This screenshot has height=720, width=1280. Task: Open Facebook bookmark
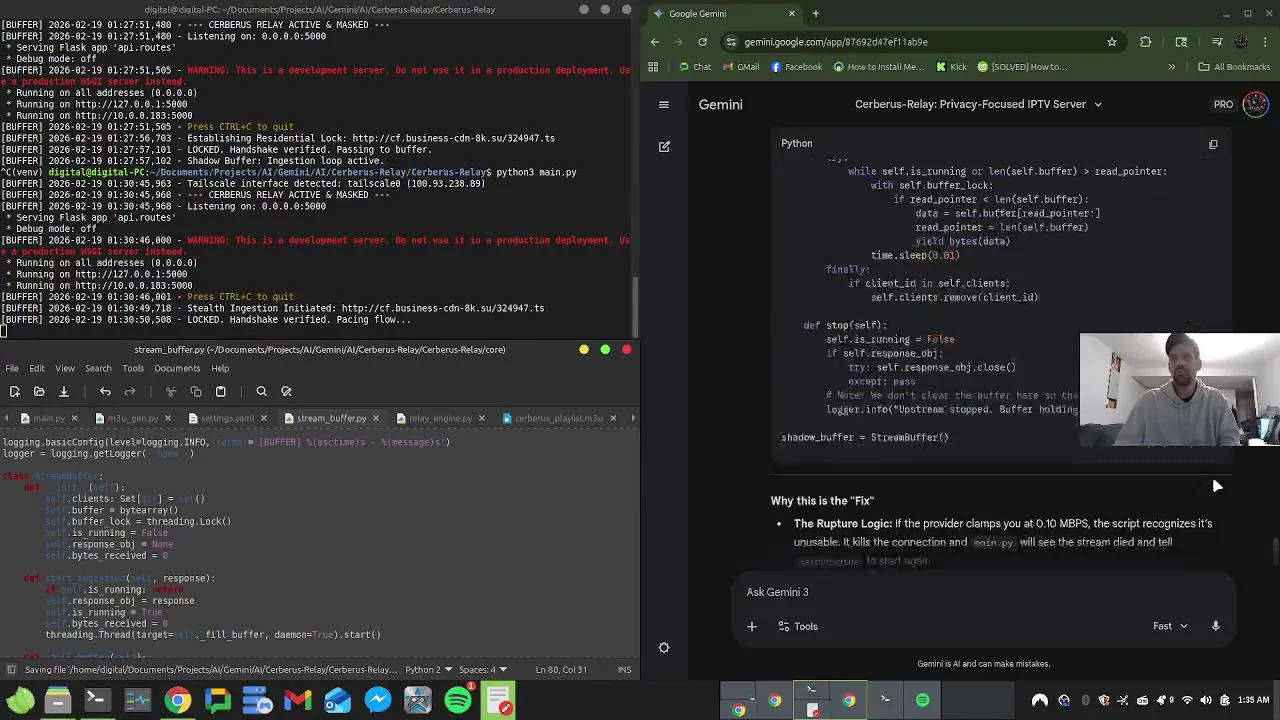coord(796,67)
